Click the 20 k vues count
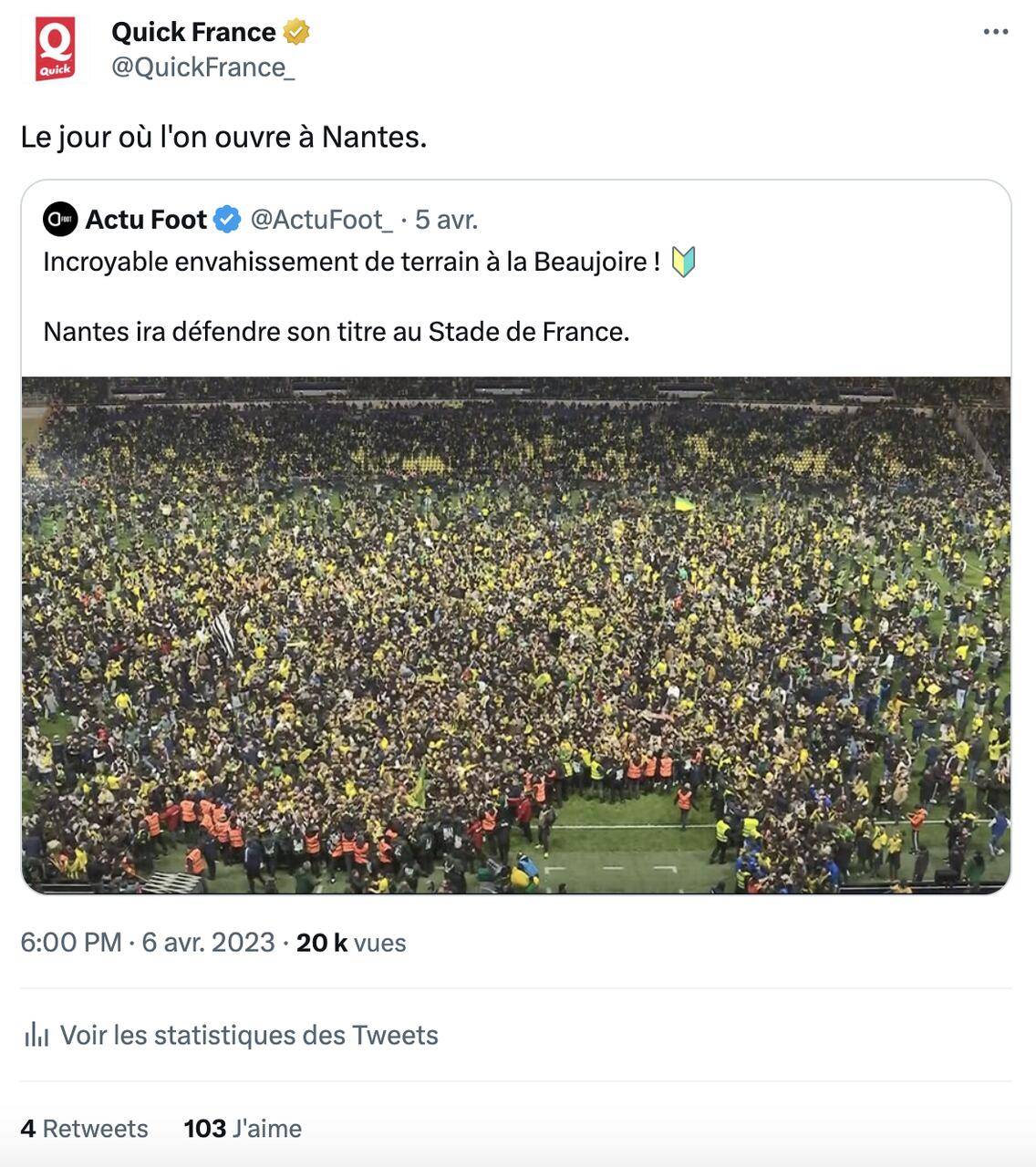 pos(351,942)
